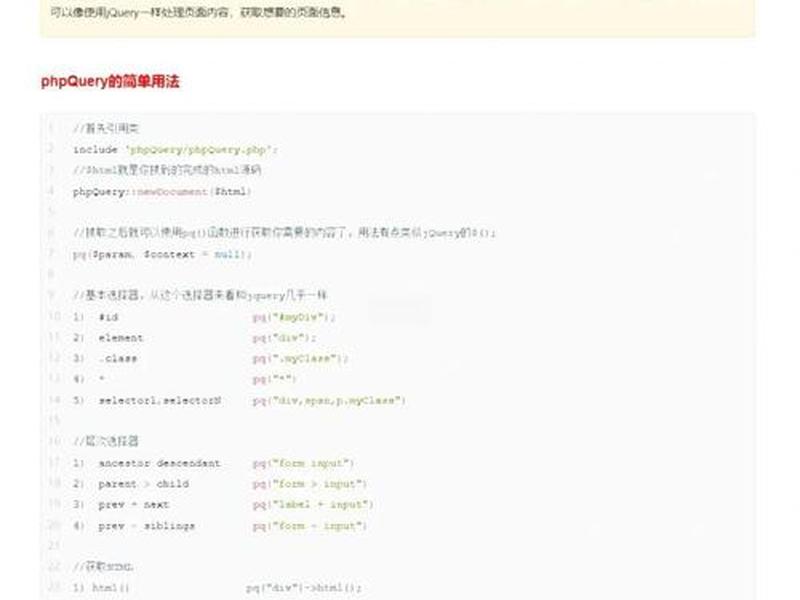The width and height of the screenshot is (800, 600).
Task: Select the pq("label + input") example
Action: pos(313,505)
